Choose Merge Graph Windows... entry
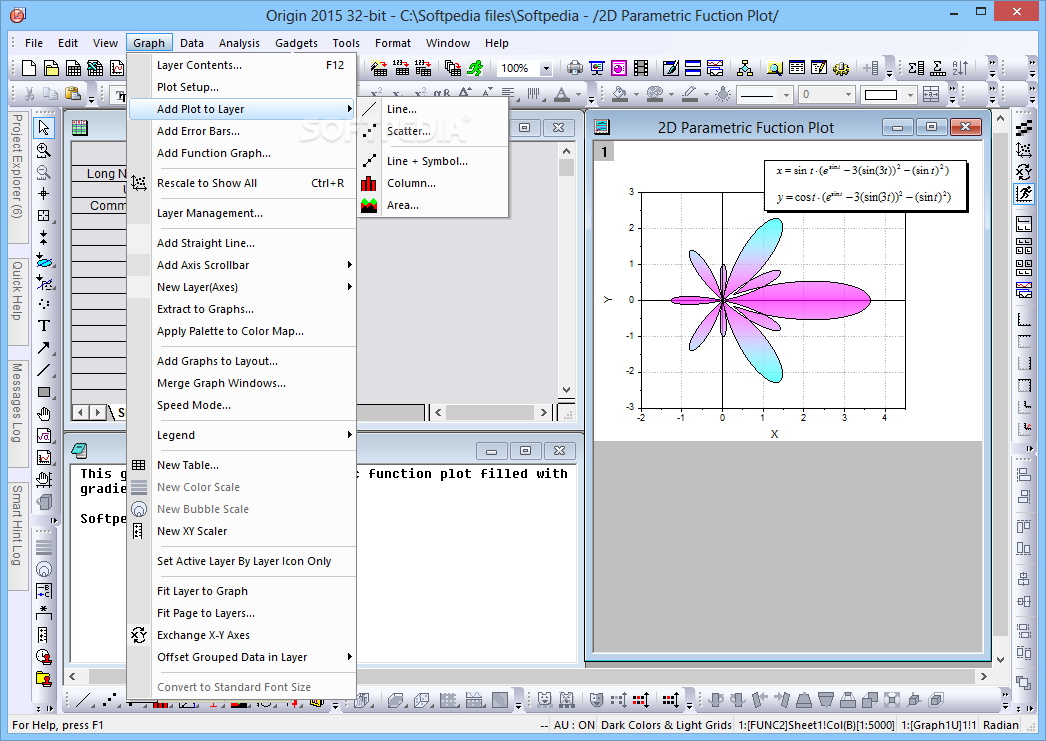 click(241, 383)
